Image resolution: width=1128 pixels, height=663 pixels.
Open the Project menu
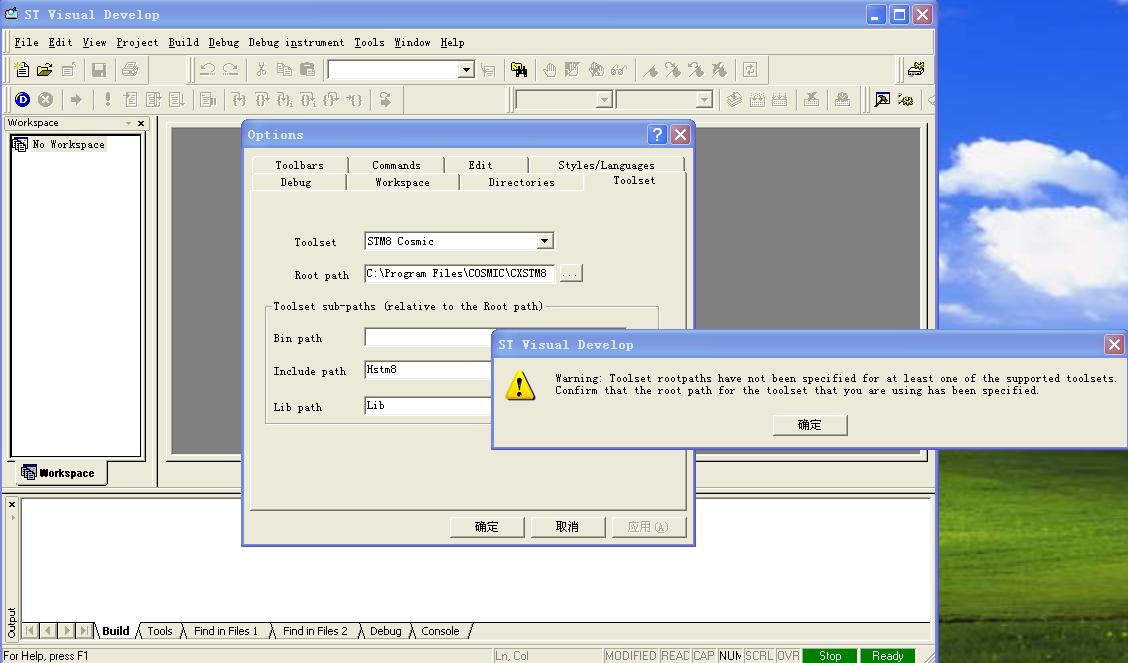tap(137, 42)
